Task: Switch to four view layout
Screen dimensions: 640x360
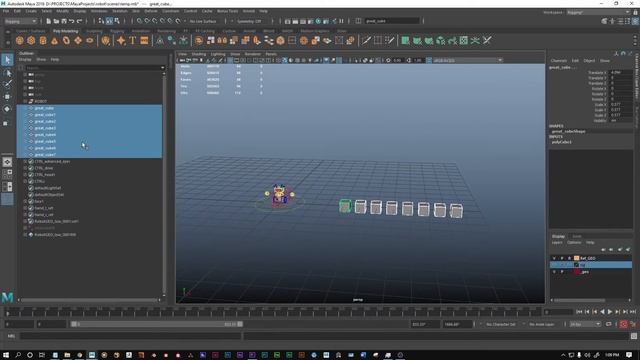Action: (7, 174)
